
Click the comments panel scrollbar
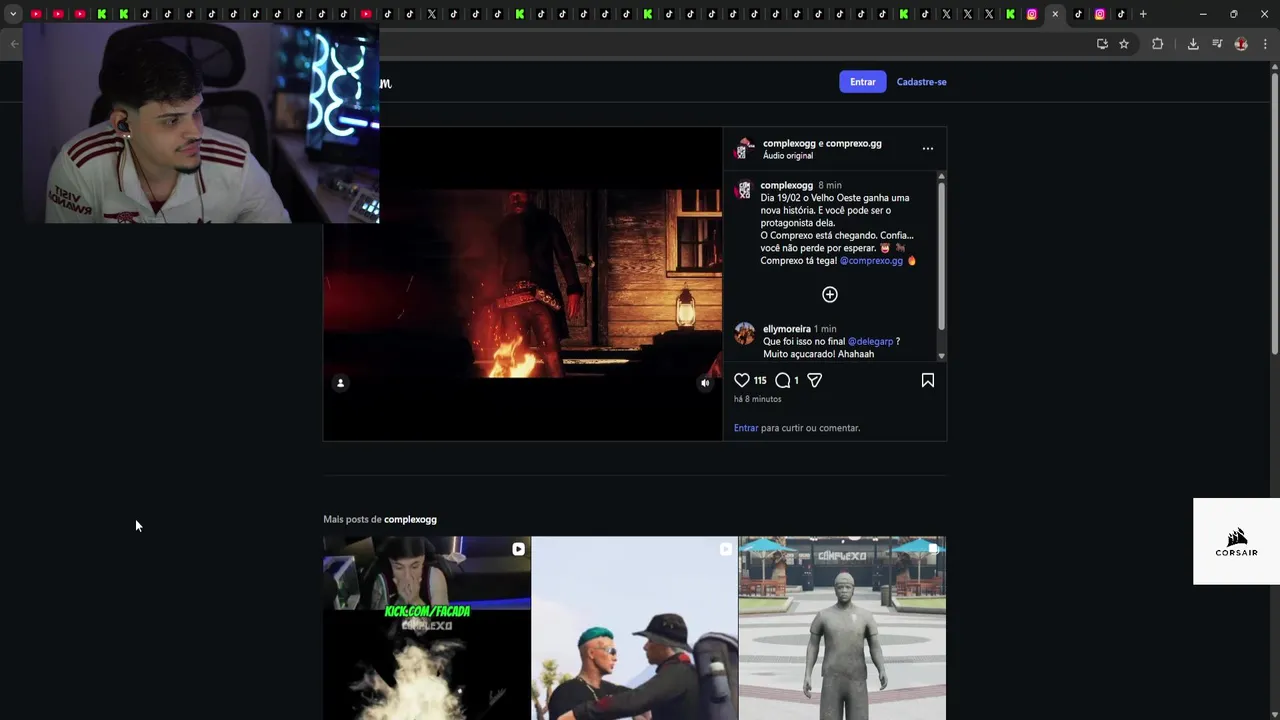[x=940, y=255]
